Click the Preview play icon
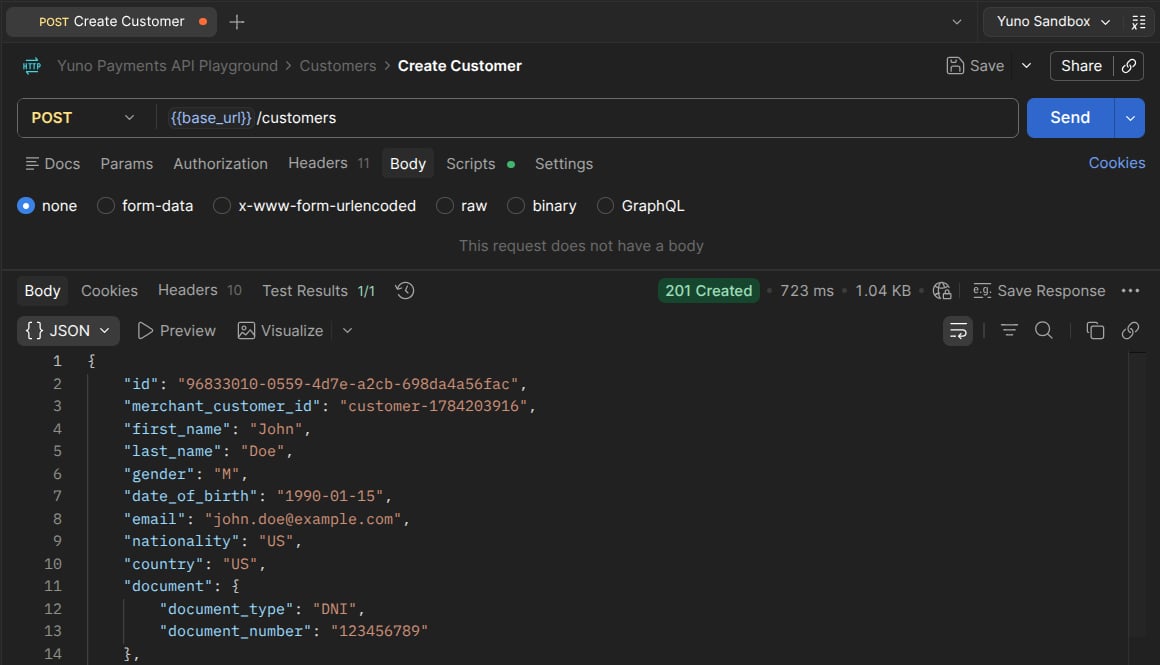The height and width of the screenshot is (665, 1160). (146, 331)
